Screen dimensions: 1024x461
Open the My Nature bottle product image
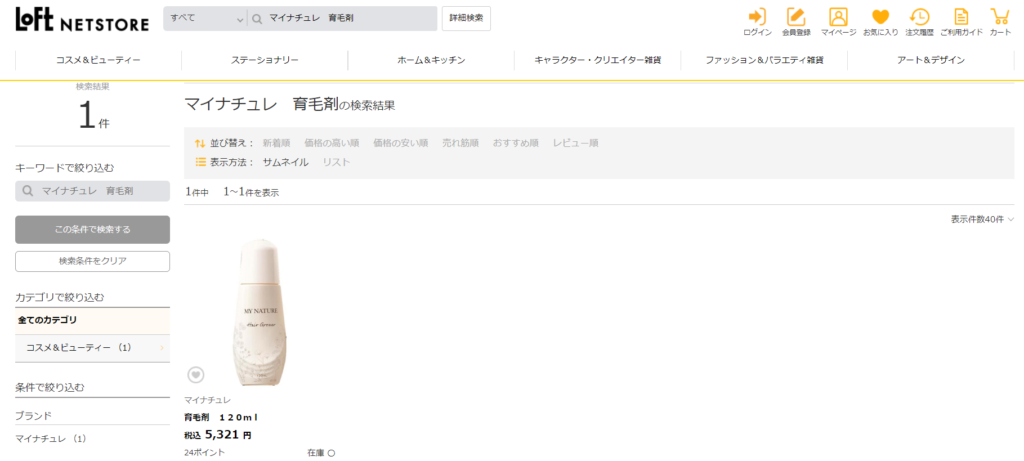(x=260, y=311)
